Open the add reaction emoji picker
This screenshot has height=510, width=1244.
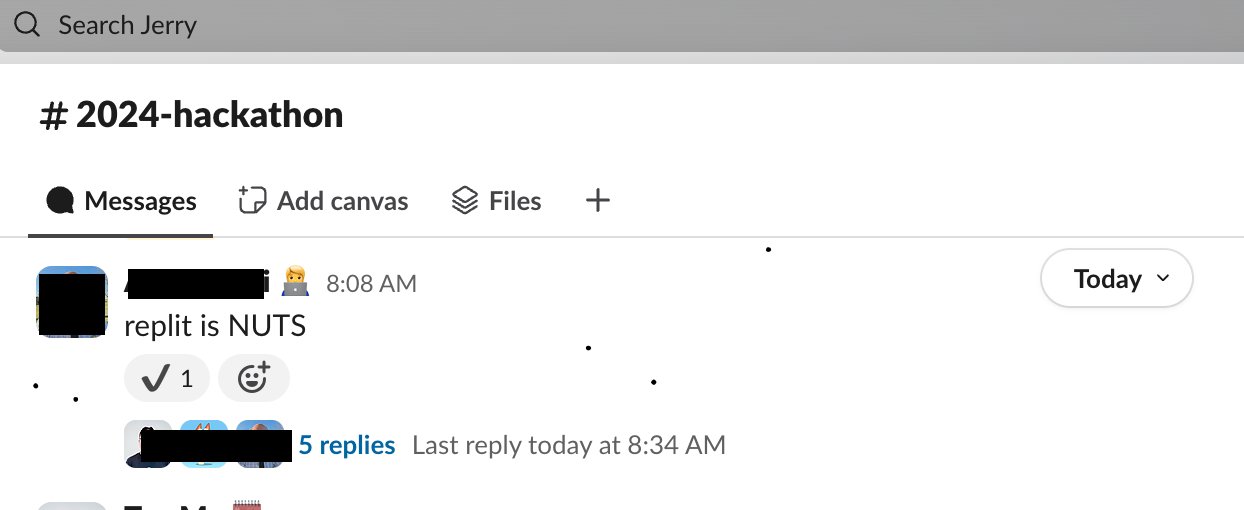(x=254, y=379)
